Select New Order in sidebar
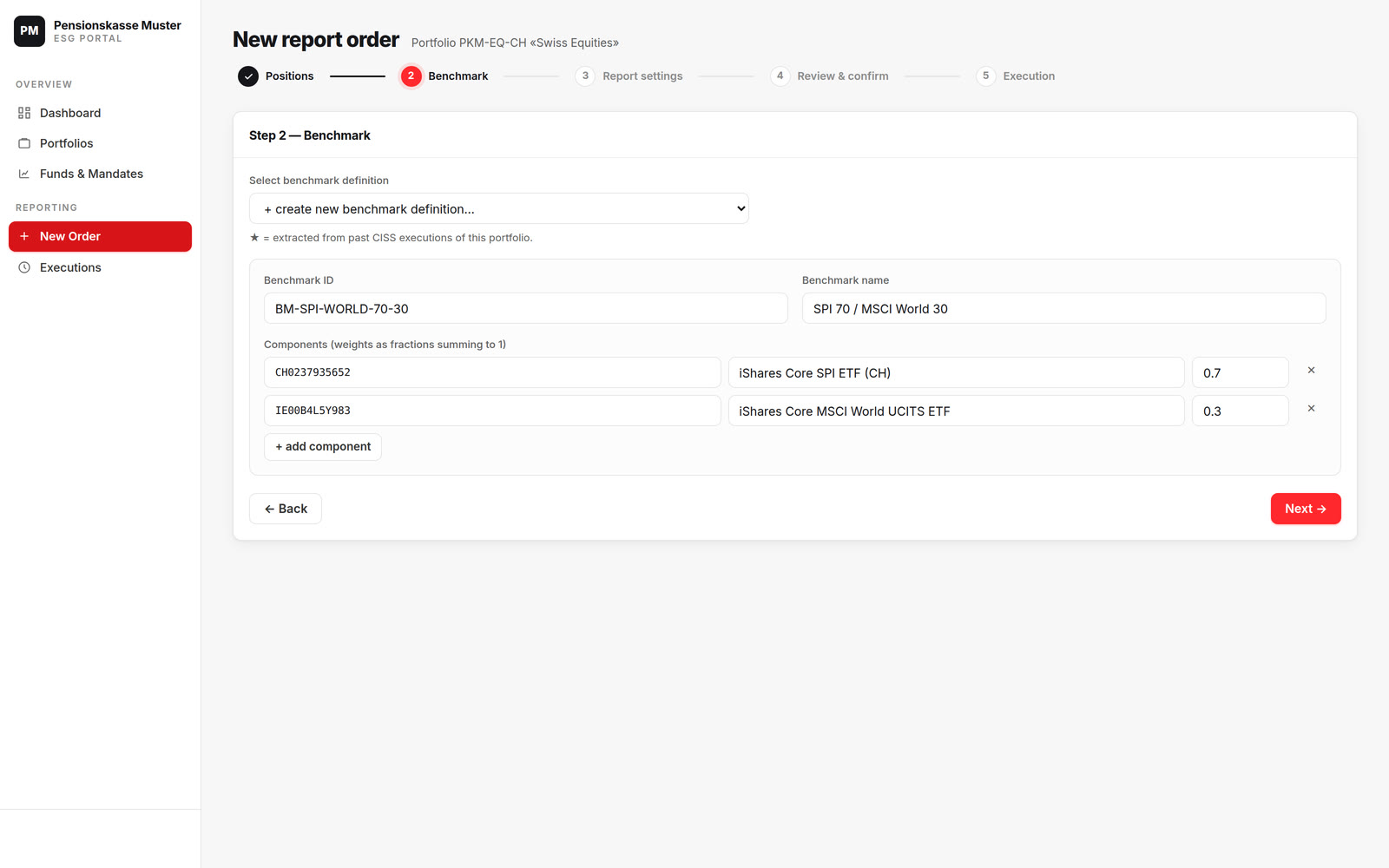Screen dimensions: 1389x868 [100, 236]
